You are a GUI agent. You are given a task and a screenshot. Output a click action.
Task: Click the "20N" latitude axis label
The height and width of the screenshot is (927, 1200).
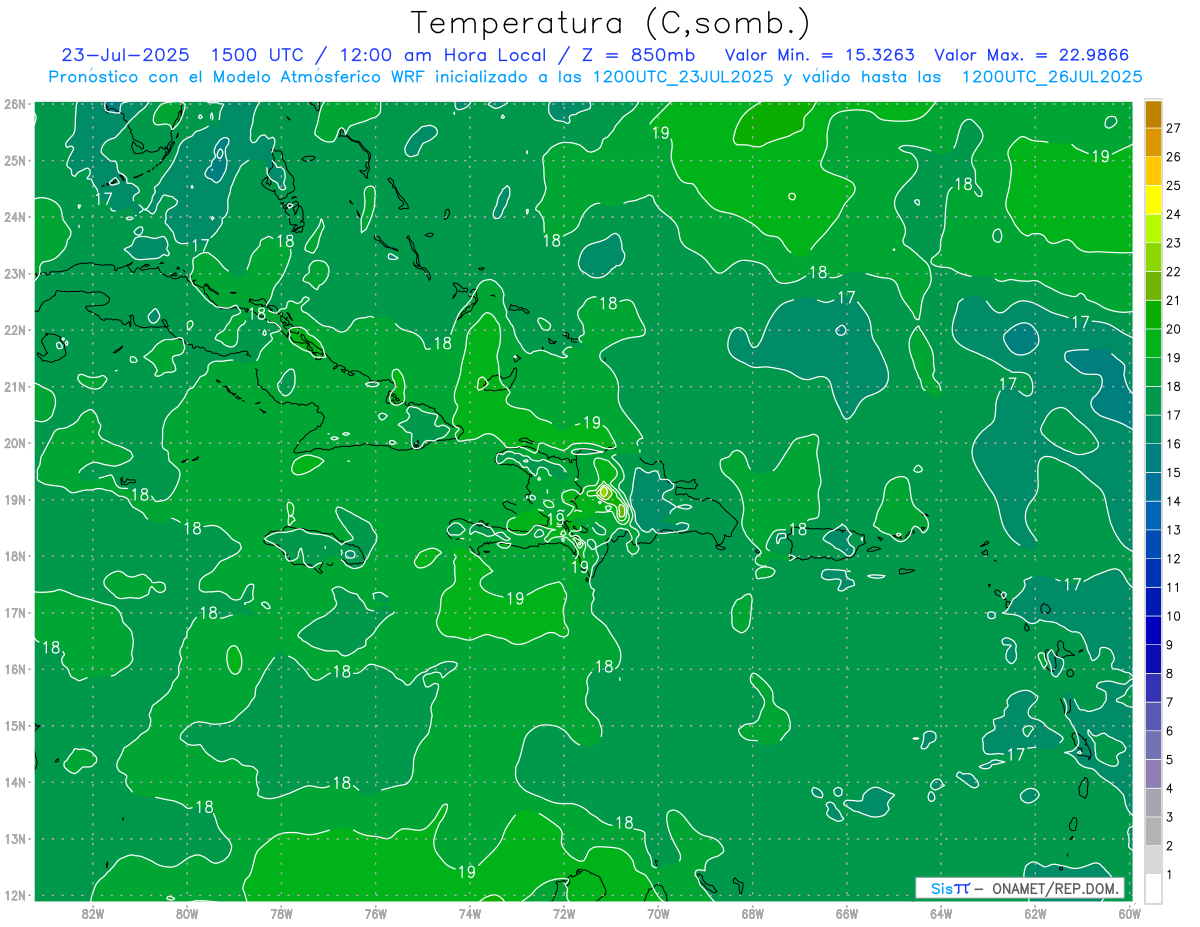[15, 443]
